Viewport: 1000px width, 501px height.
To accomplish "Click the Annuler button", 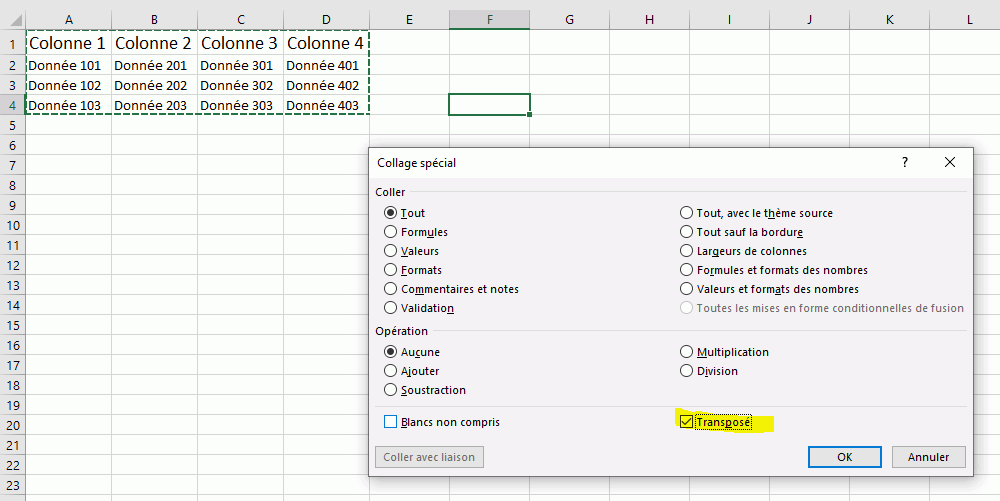I will click(928, 457).
